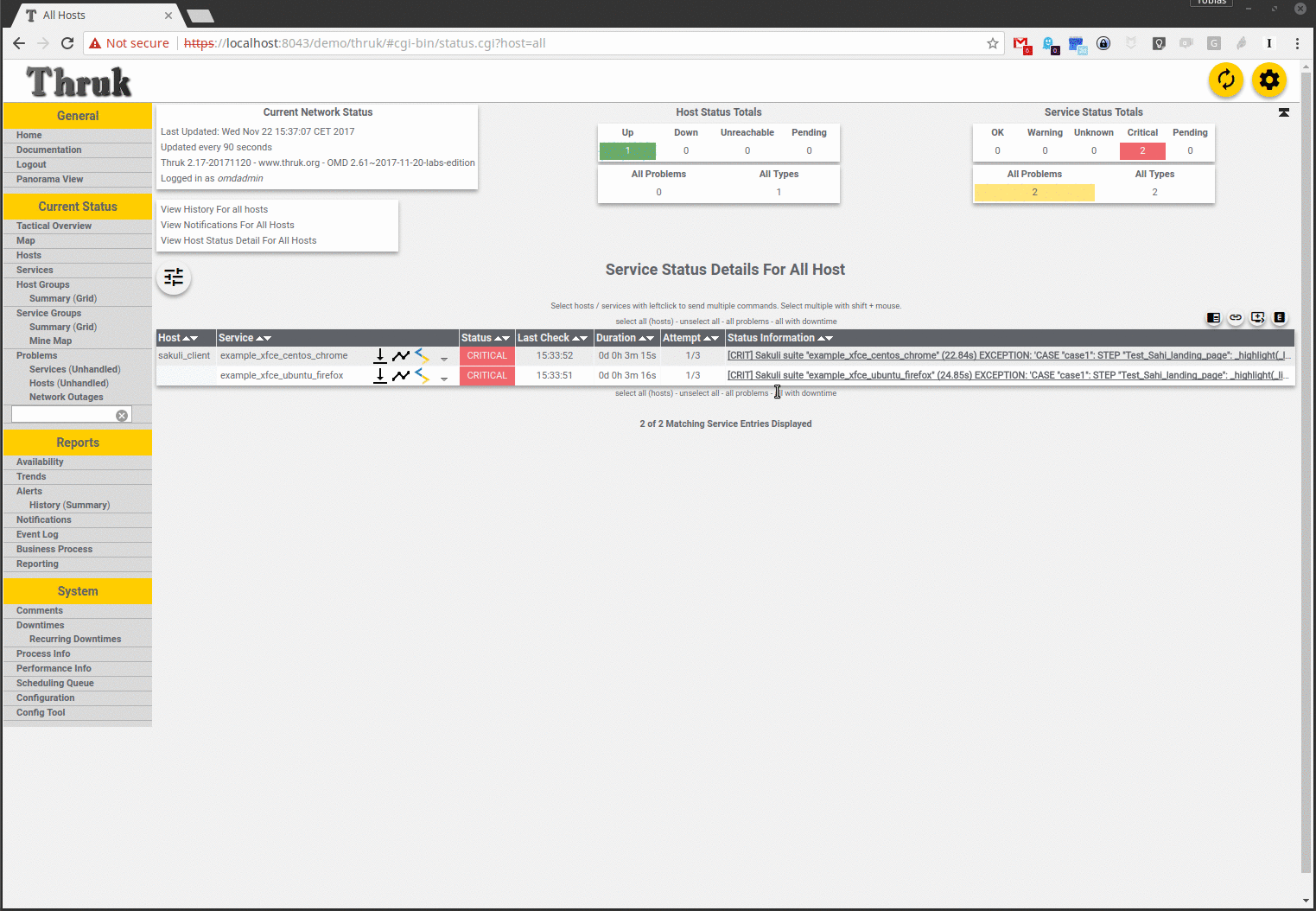Viewport: 1316px width, 911px height.
Task: Open the centos_chrome CRIT status information link
Action: (1008, 355)
